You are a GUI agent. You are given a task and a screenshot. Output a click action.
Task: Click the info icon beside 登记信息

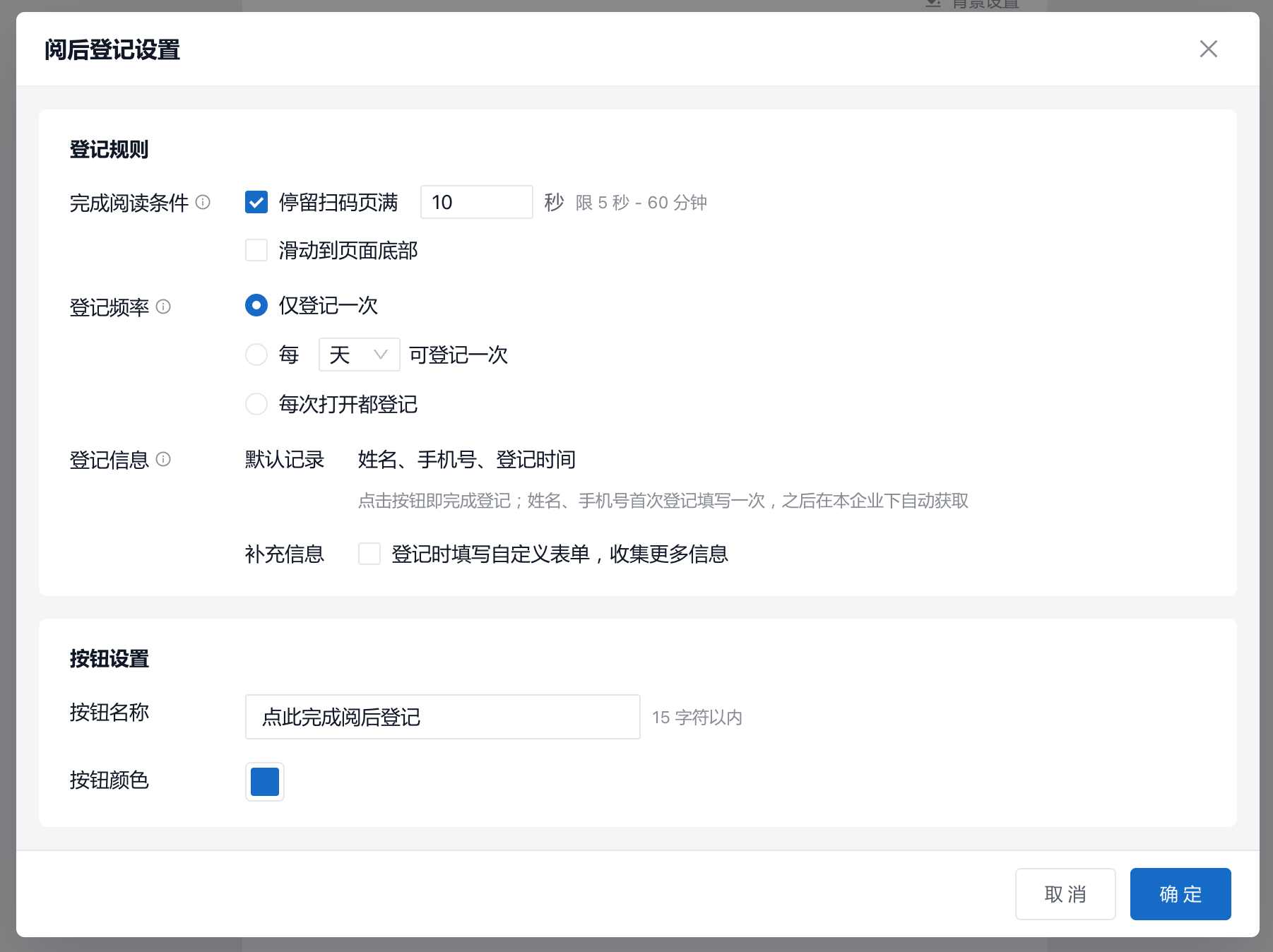pyautogui.click(x=163, y=459)
